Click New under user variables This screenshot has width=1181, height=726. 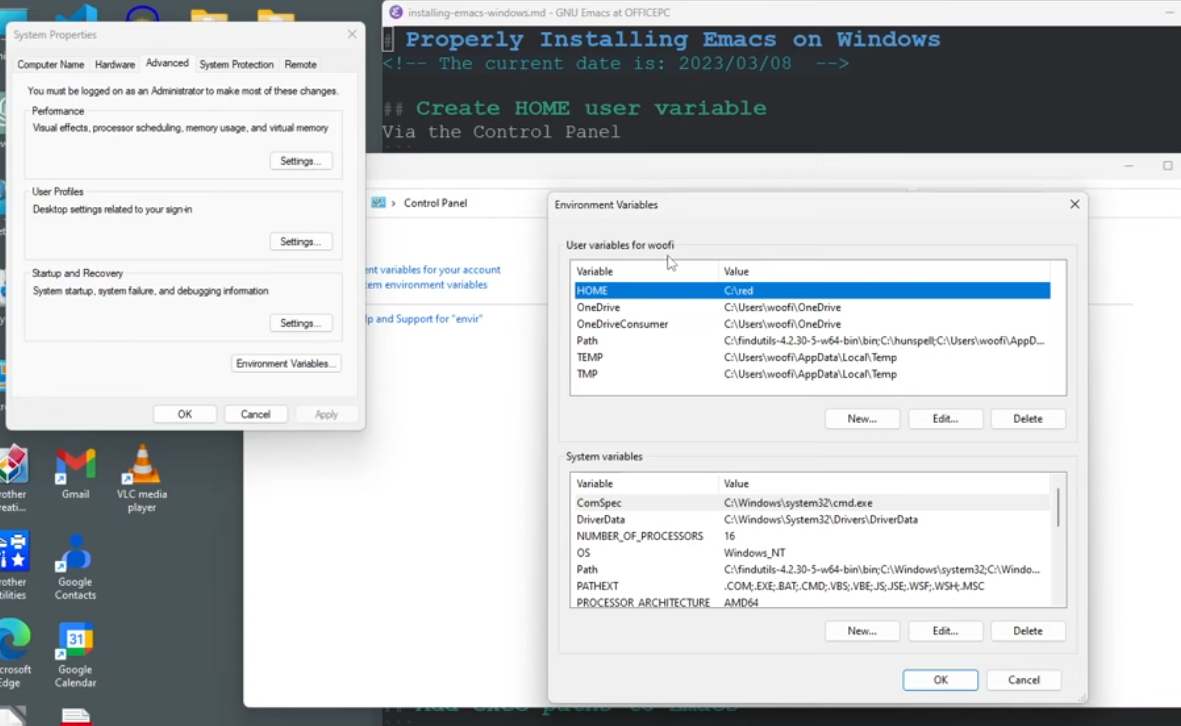coord(861,419)
